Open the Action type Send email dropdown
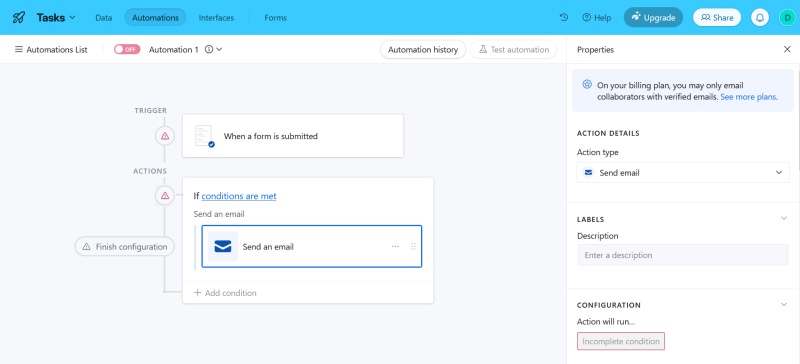The height and width of the screenshot is (364, 800). click(x=683, y=173)
